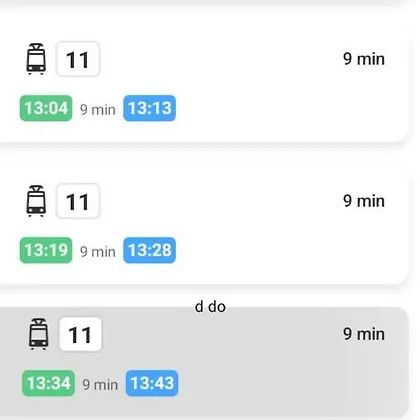Click tram icon in the 13:19 departure card
Viewport: 420px width, 420px height.
click(36, 201)
